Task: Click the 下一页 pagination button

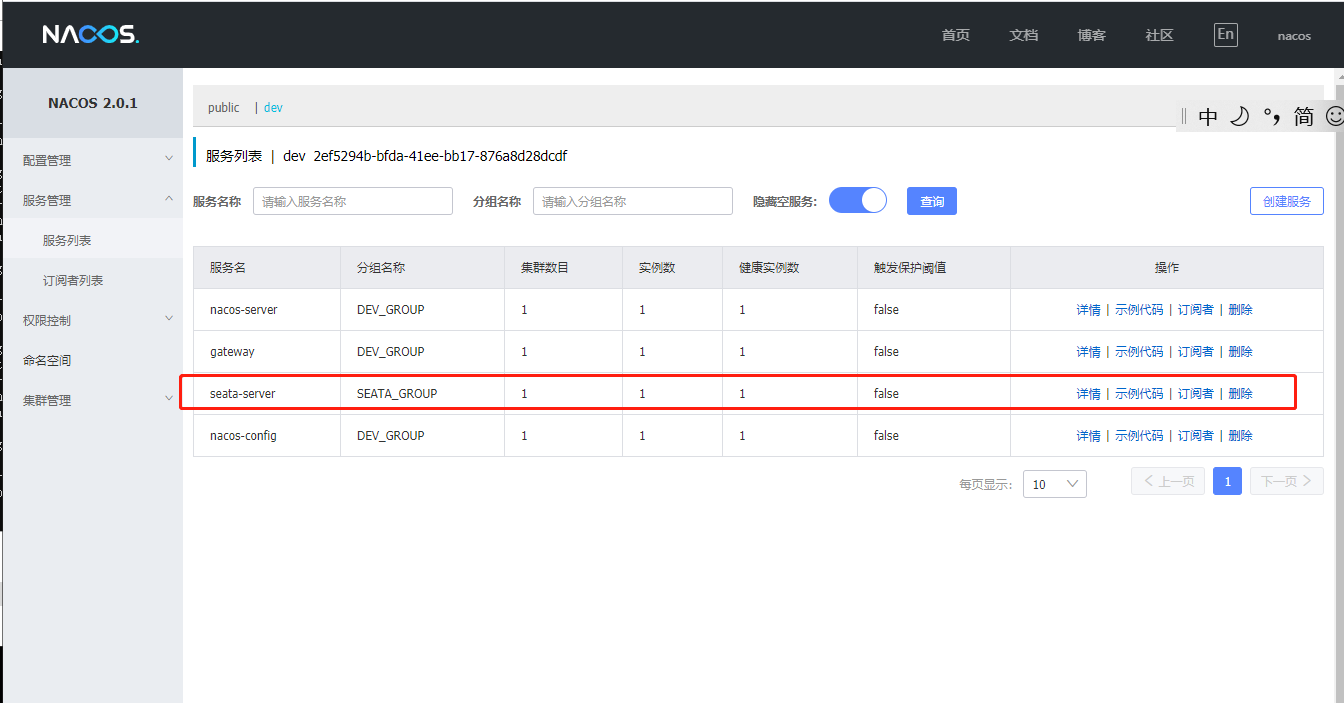Action: pos(1287,481)
